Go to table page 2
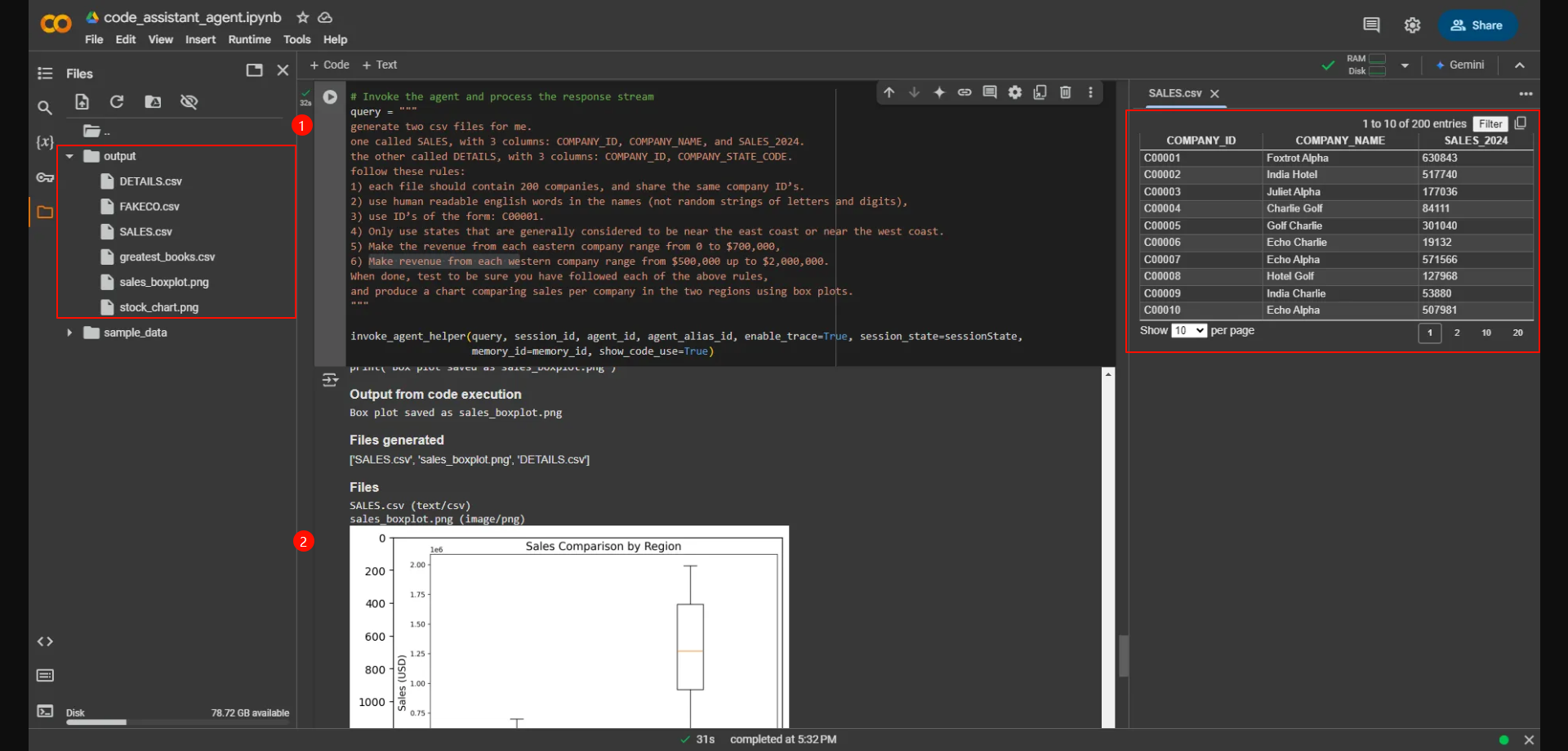The image size is (1568, 751). tap(1457, 333)
